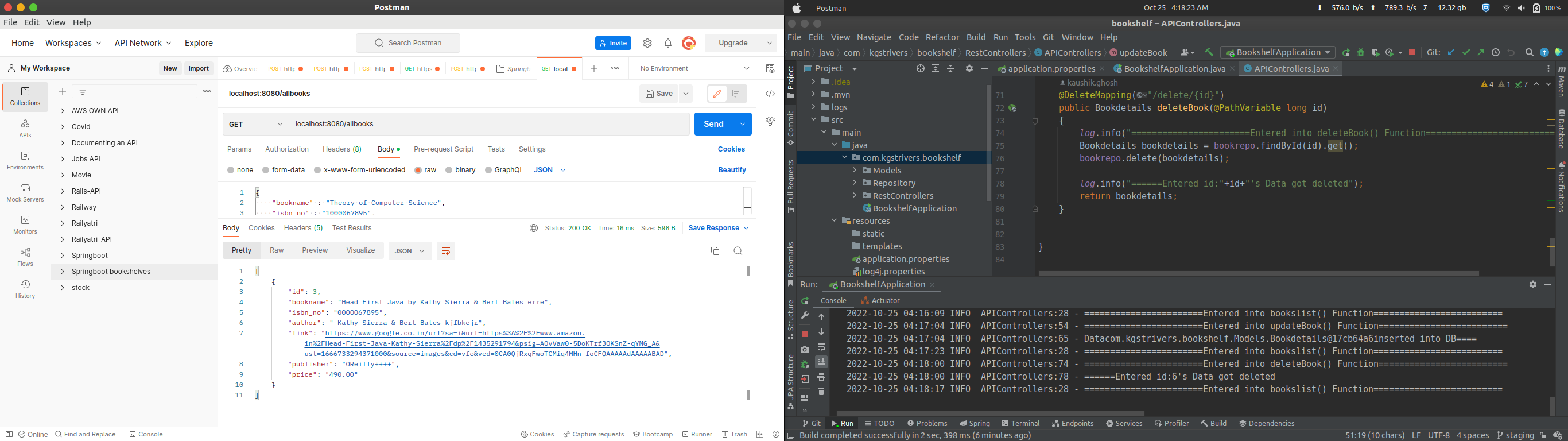Open the Pre-request Script tab
Viewport: 1568px width, 441px height.
(443, 149)
